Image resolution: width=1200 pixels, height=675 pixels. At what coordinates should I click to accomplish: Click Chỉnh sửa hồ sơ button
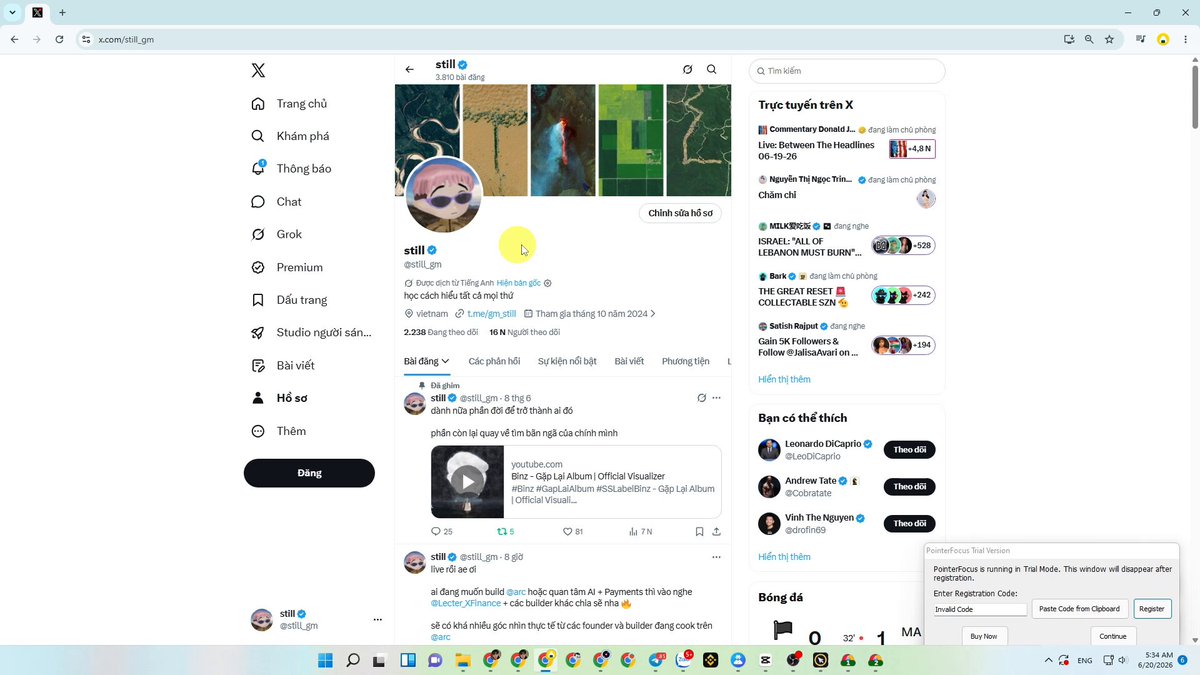click(x=680, y=213)
